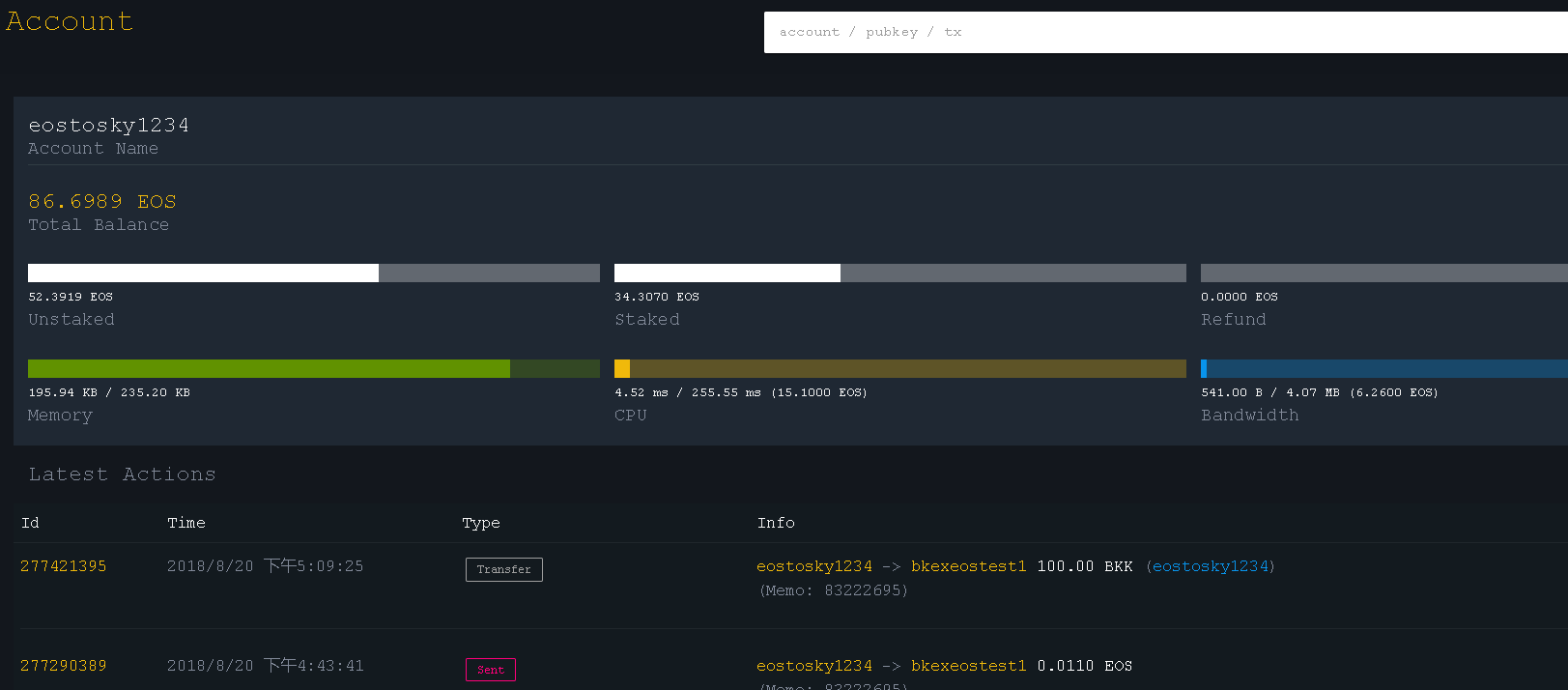The image size is (1568, 690).
Task: Select the 86.6989 EOS total balance
Action: point(102,201)
